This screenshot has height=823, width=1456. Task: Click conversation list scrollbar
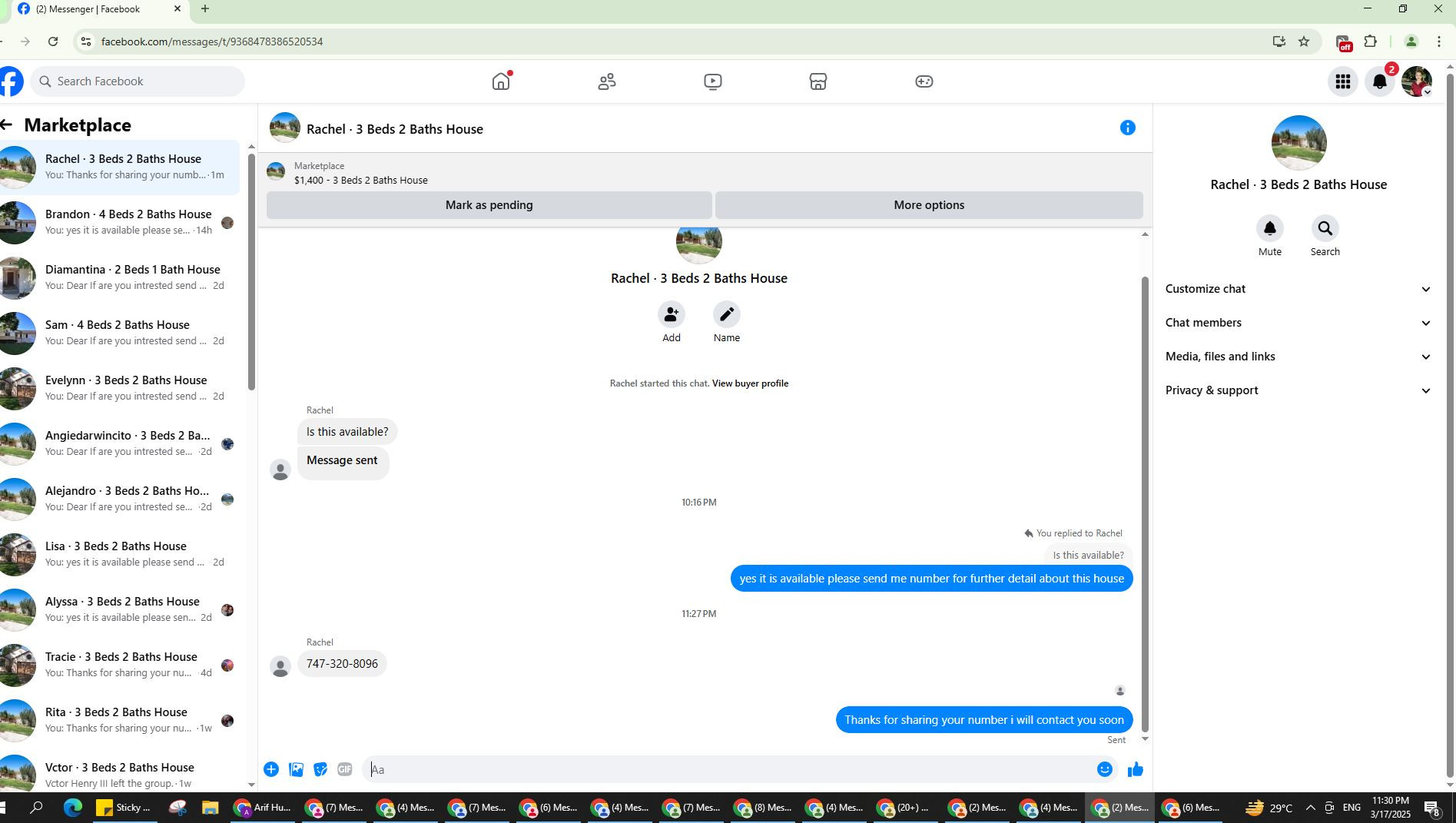250,271
